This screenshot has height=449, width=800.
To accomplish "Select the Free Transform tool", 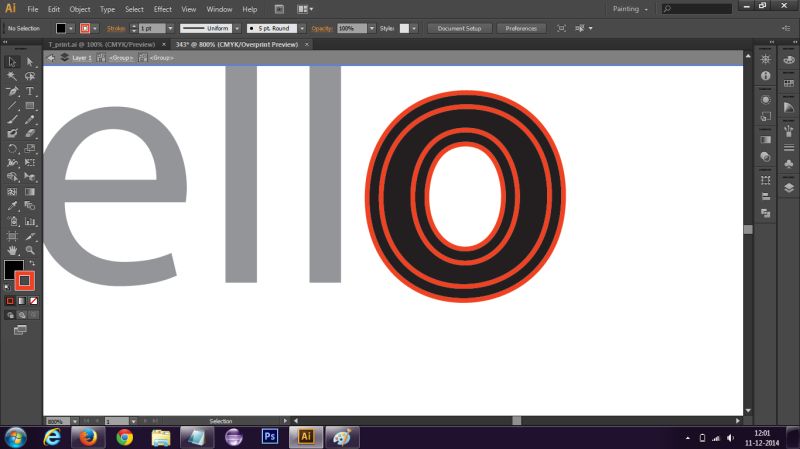I will pyautogui.click(x=30, y=163).
